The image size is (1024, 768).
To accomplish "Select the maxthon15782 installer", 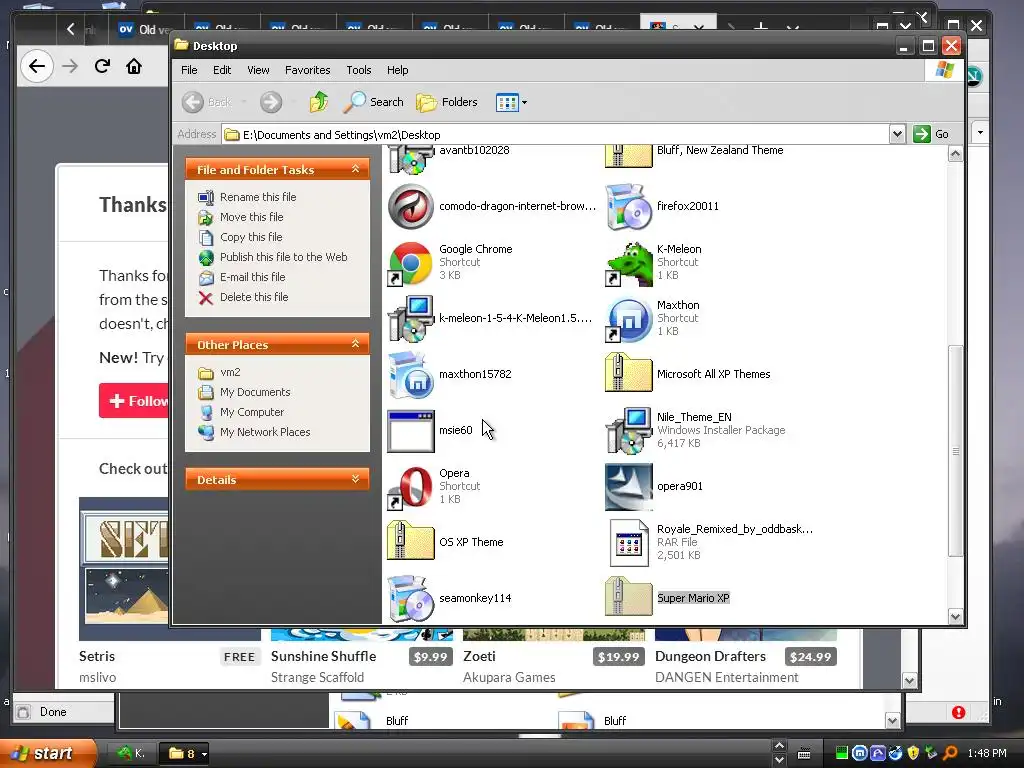I will coord(450,374).
